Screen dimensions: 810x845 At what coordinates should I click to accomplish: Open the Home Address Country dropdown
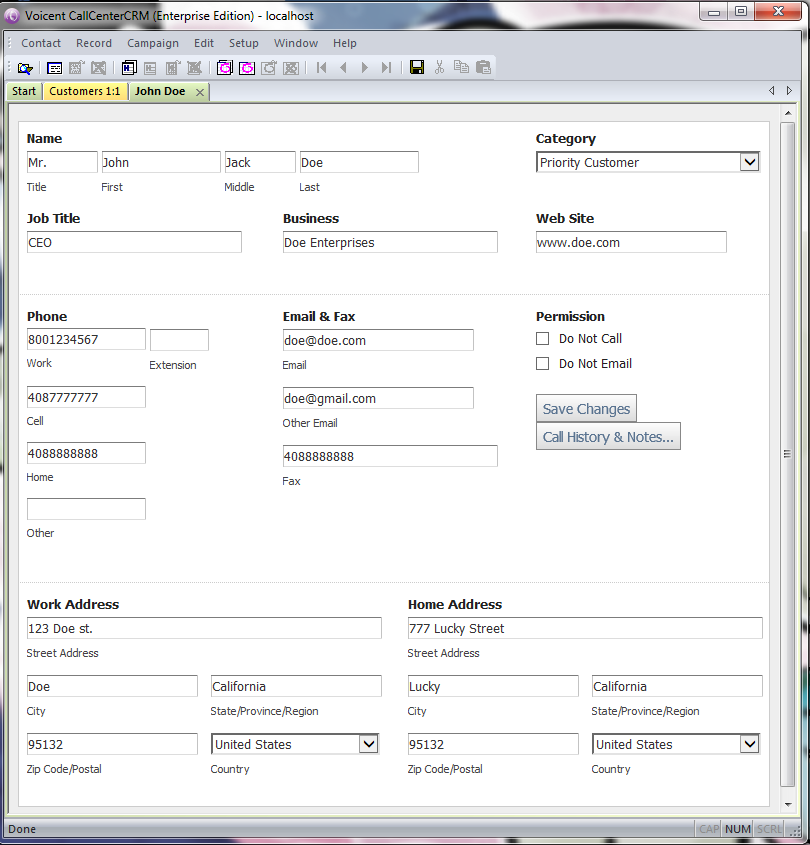tap(749, 744)
